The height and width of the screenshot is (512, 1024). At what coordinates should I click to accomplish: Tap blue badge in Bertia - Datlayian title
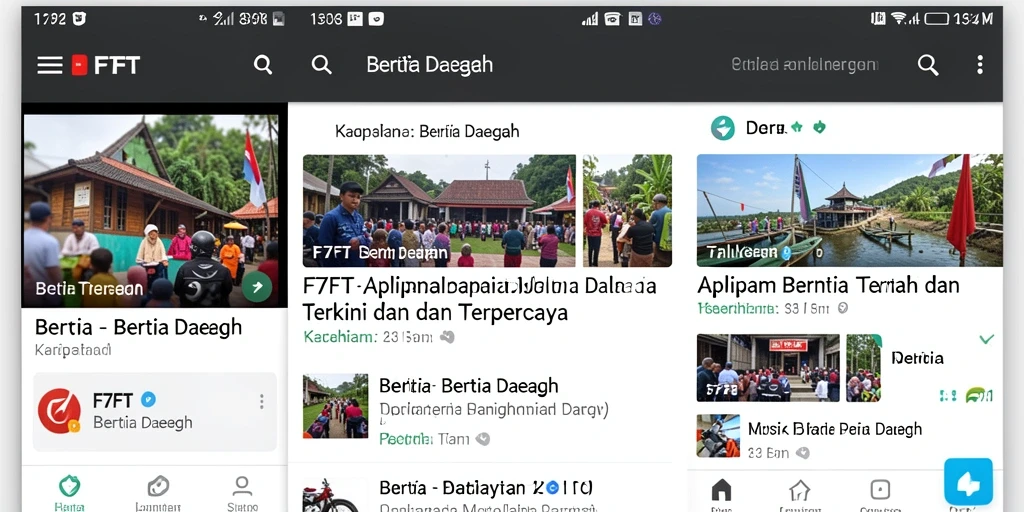coord(552,487)
